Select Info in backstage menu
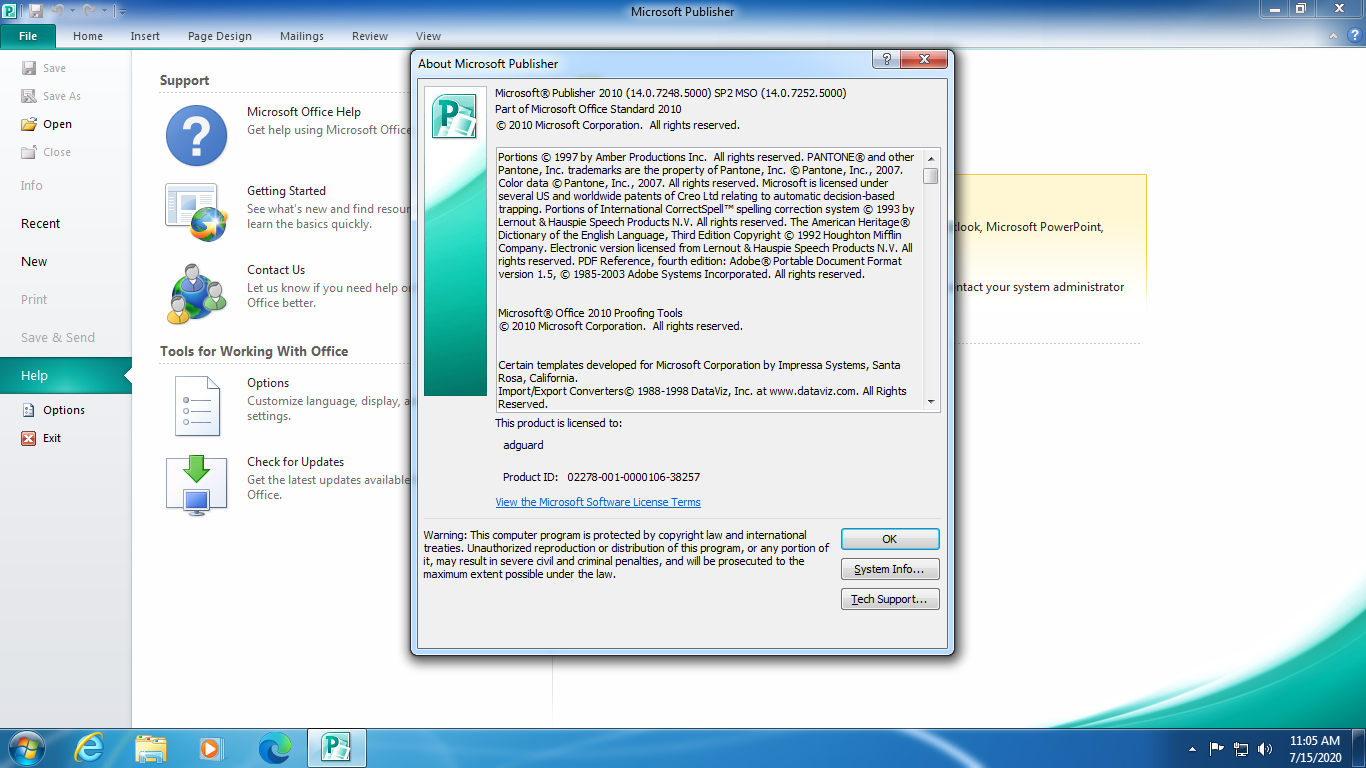 pyautogui.click(x=66, y=185)
